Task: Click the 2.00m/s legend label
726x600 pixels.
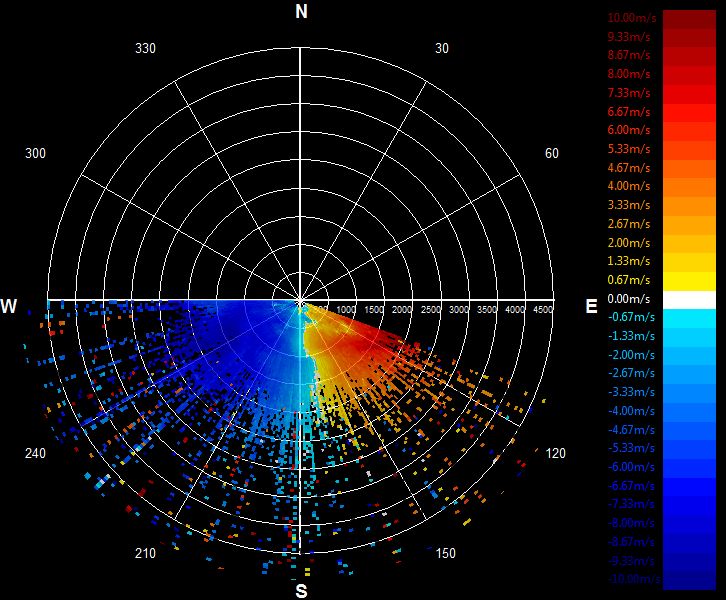Action: (x=629, y=243)
